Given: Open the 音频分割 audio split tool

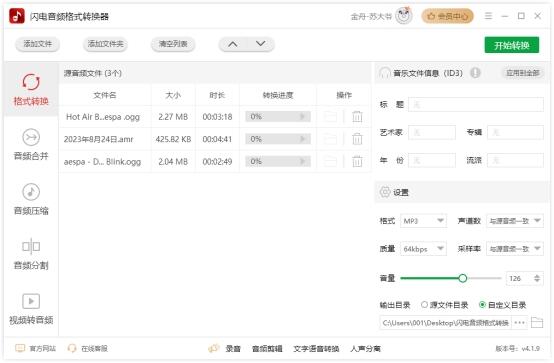Looking at the screenshot, I should click(31, 254).
